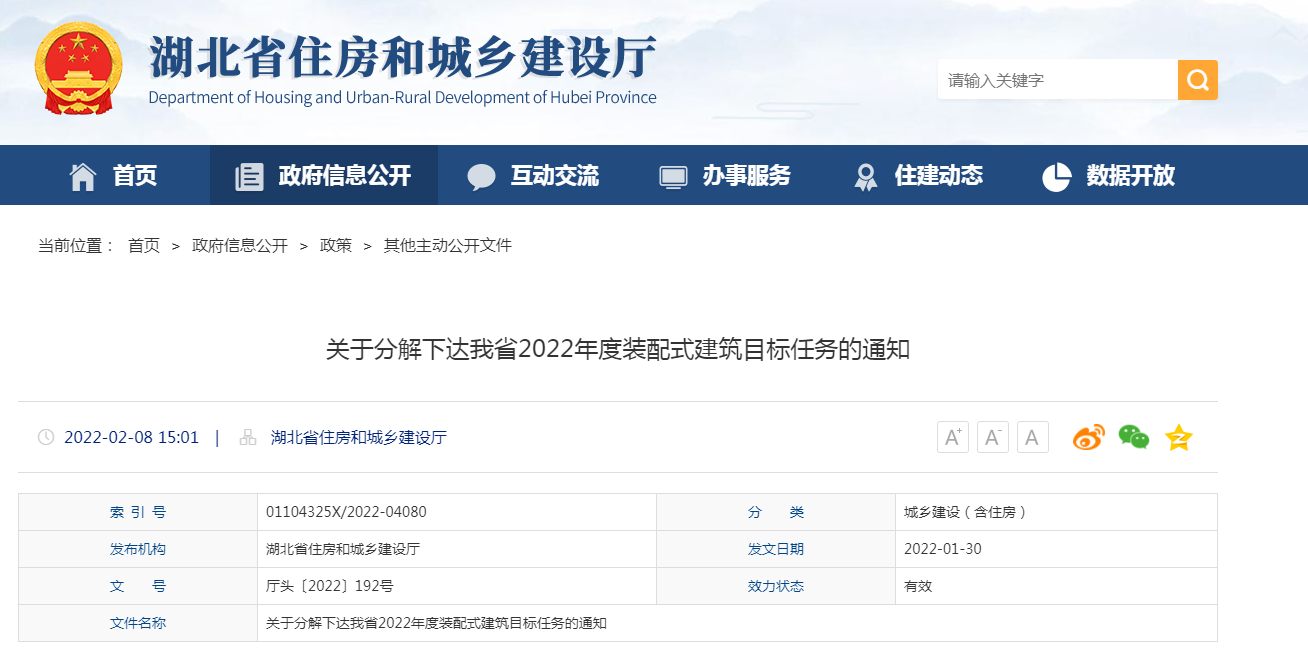Reset font size with the A button
1308x657 pixels.
(x=1032, y=437)
